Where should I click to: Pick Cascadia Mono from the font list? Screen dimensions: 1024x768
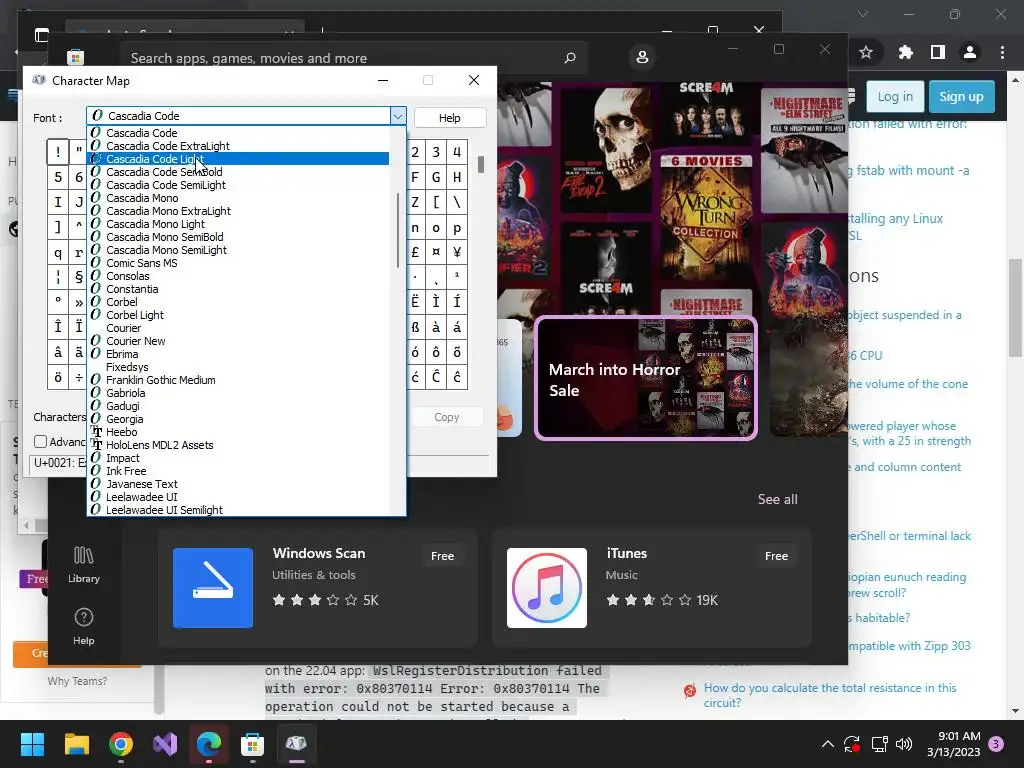[x=238, y=198]
